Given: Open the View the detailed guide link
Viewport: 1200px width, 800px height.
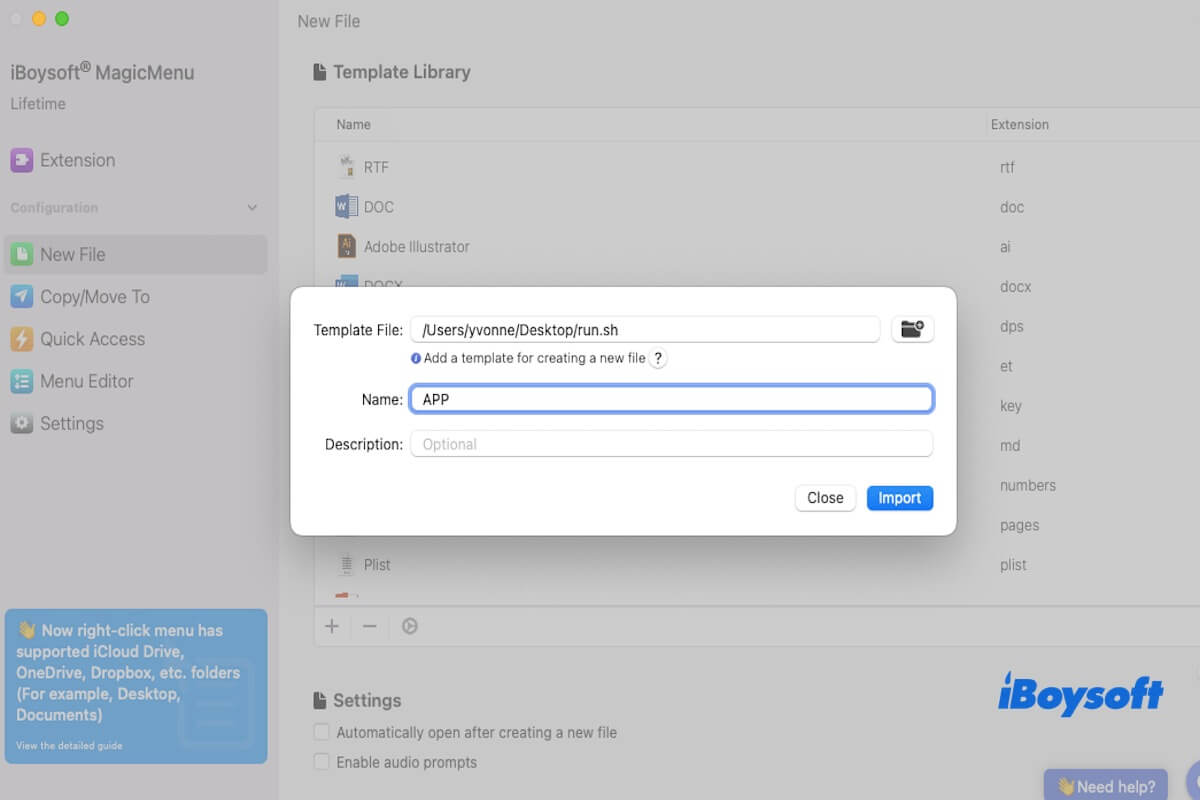Looking at the screenshot, I should [69, 746].
